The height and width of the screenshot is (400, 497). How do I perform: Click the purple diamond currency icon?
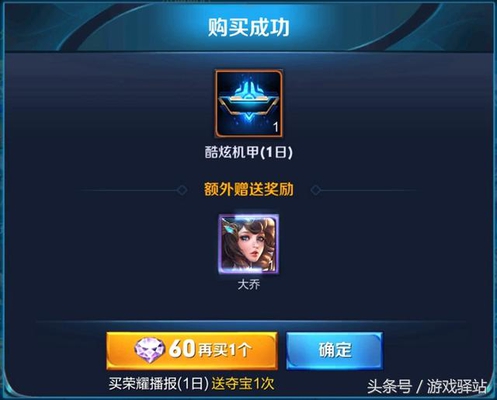point(149,351)
